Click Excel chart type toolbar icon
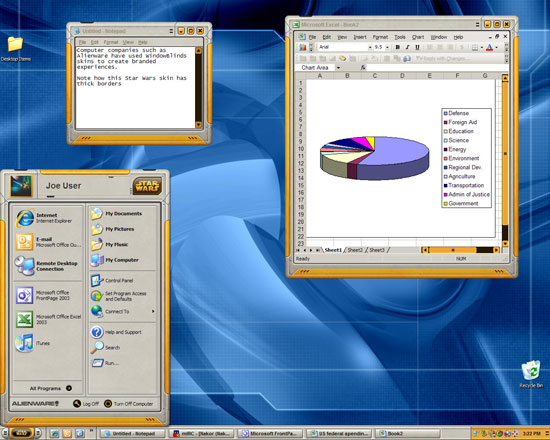The image size is (550, 440). 302,47
